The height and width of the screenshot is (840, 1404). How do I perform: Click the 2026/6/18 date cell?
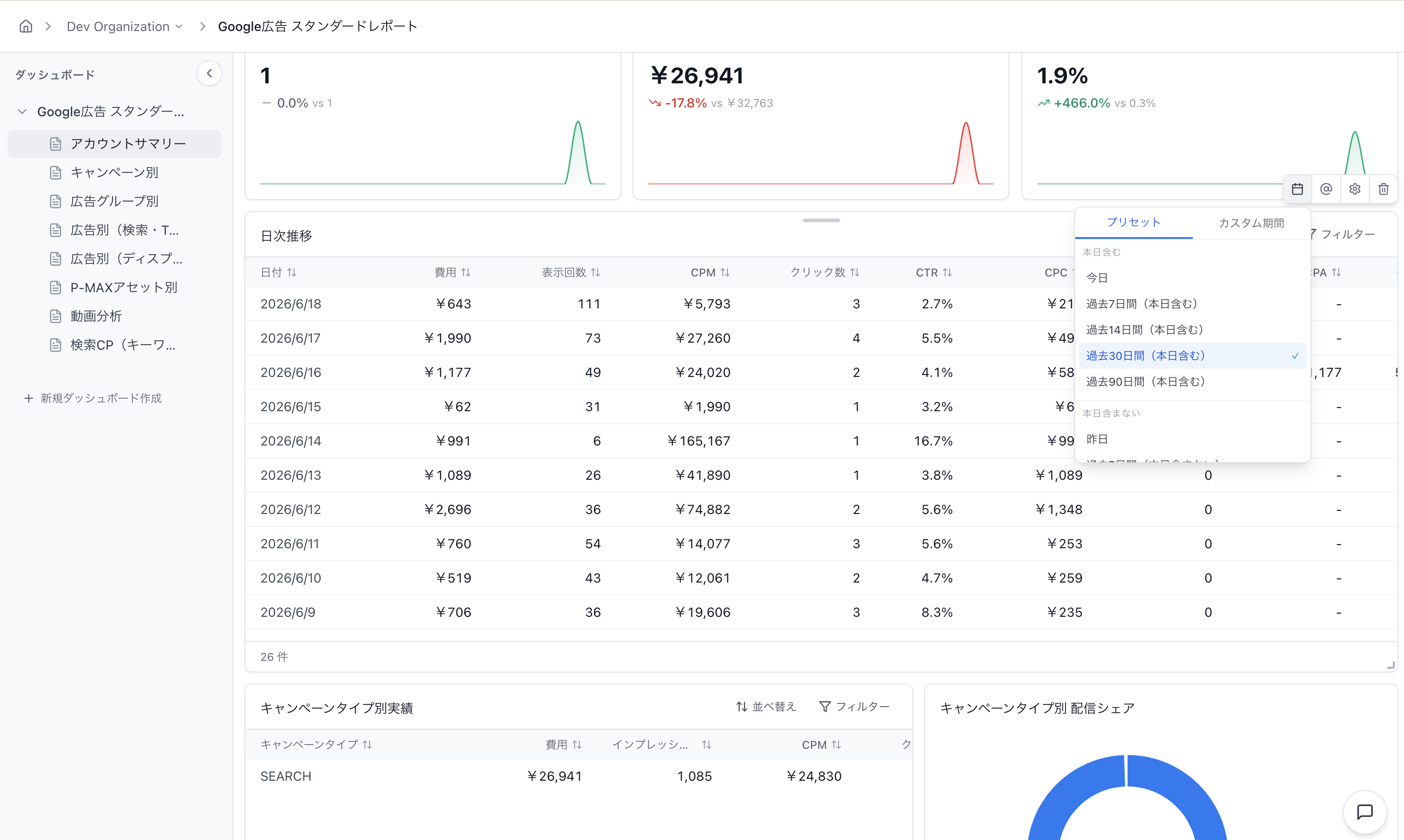pos(291,305)
